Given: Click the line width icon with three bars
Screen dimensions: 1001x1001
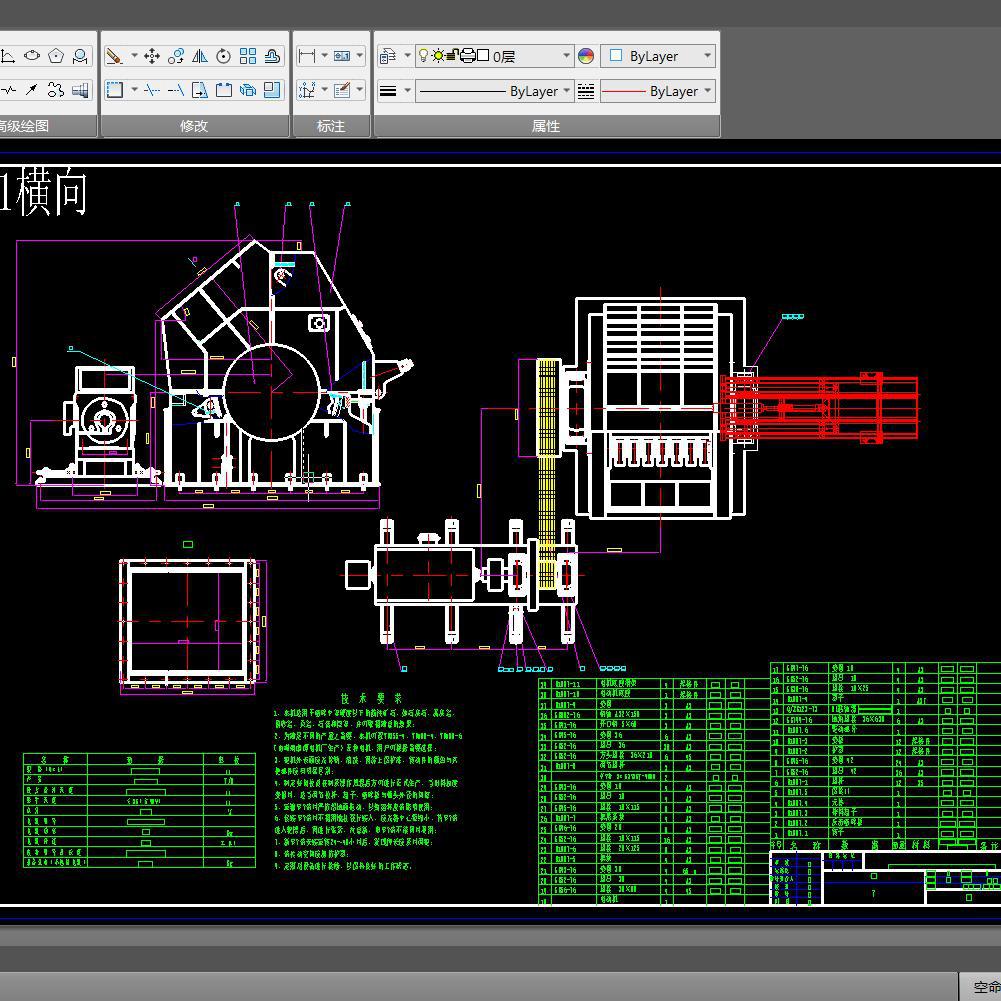Looking at the screenshot, I should click(388, 91).
